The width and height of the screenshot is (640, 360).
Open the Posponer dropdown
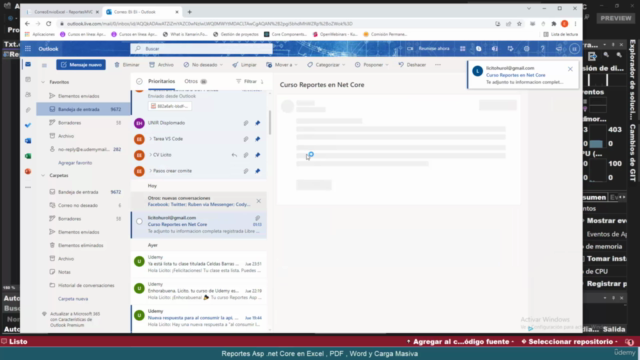[x=387, y=65]
